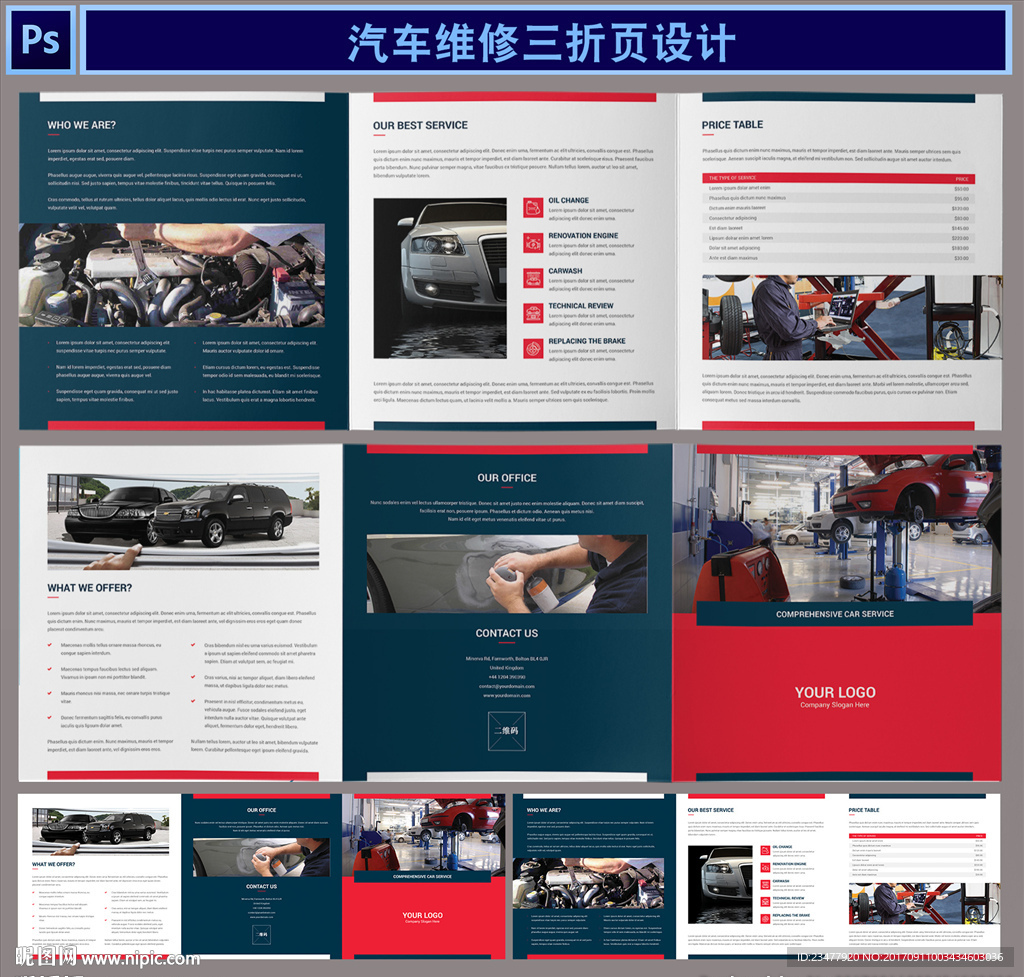This screenshot has width=1024, height=977.
Task: Click the large PRICE column header
Action: click(x=961, y=178)
